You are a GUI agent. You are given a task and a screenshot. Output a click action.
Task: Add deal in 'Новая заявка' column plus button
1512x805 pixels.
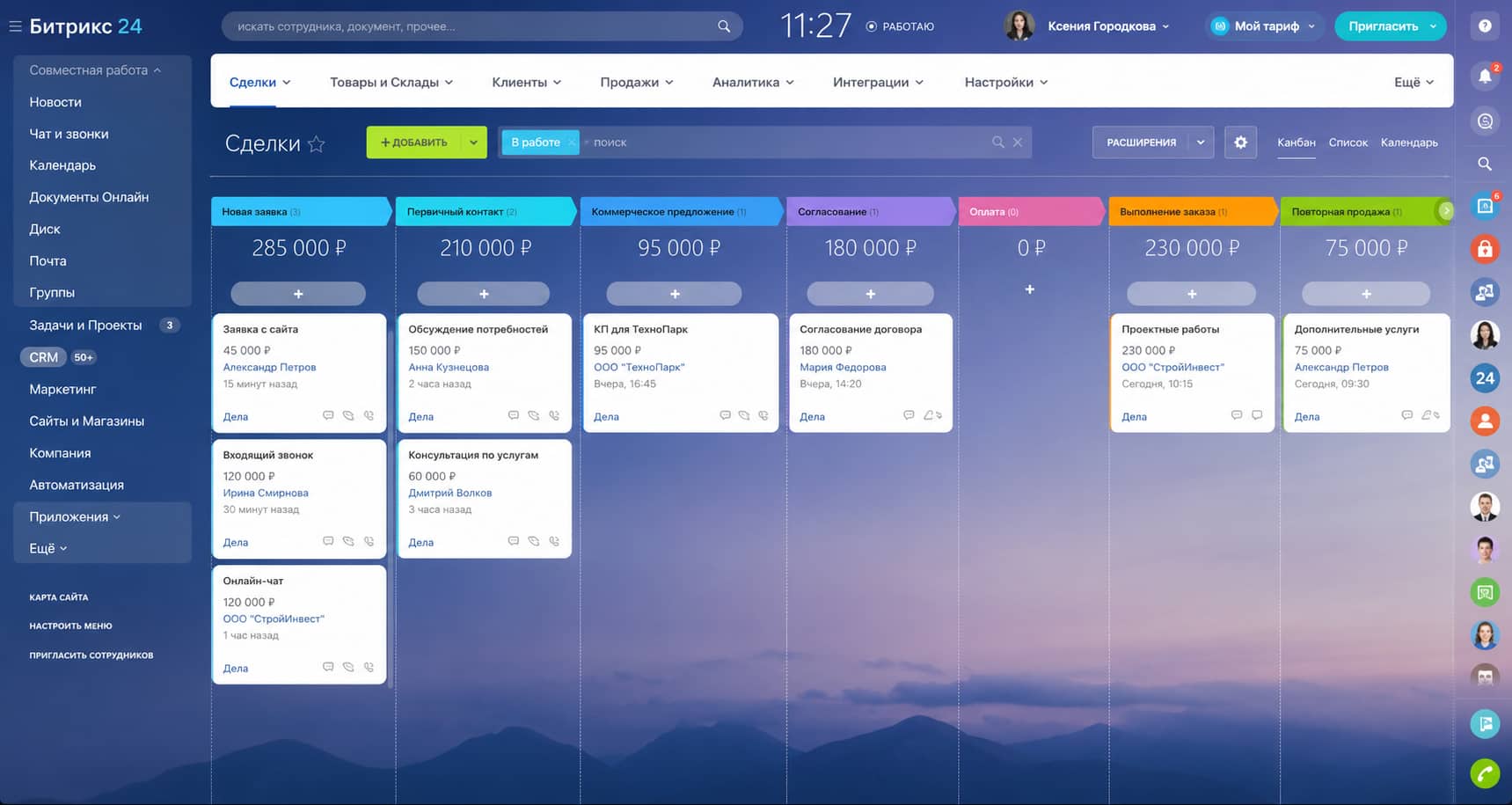(298, 294)
